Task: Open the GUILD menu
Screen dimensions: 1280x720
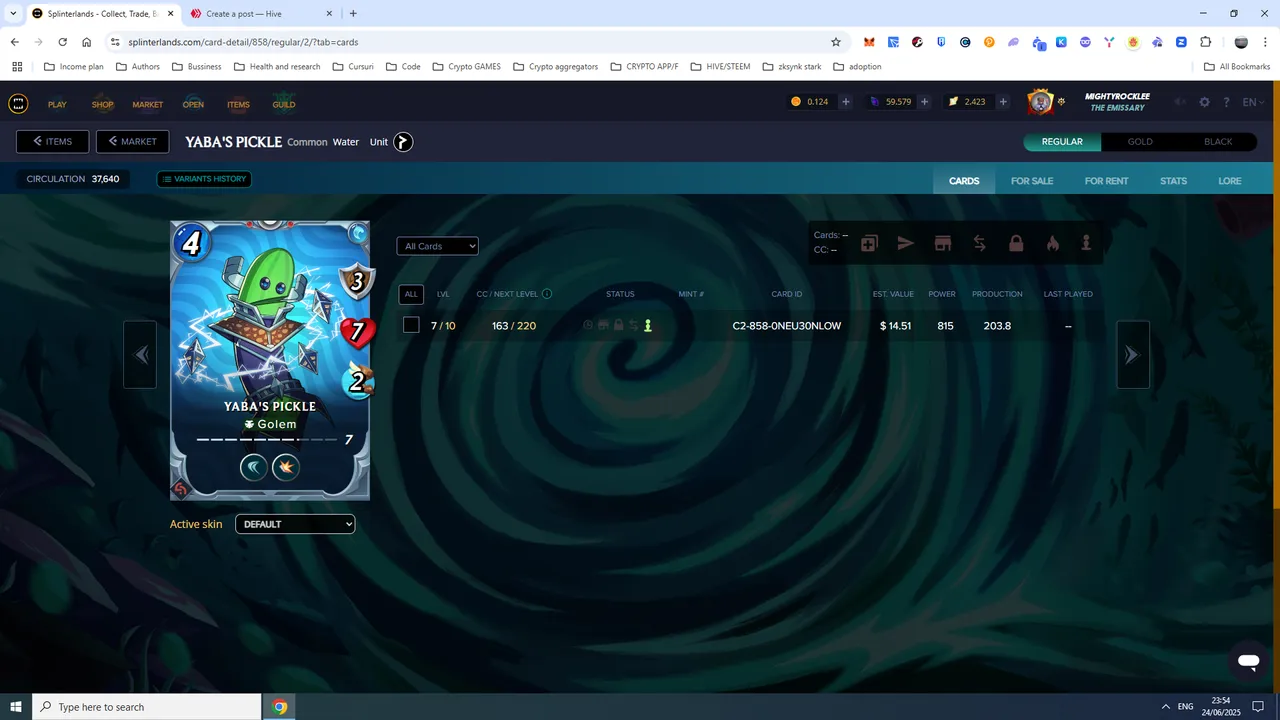Action: point(284,104)
